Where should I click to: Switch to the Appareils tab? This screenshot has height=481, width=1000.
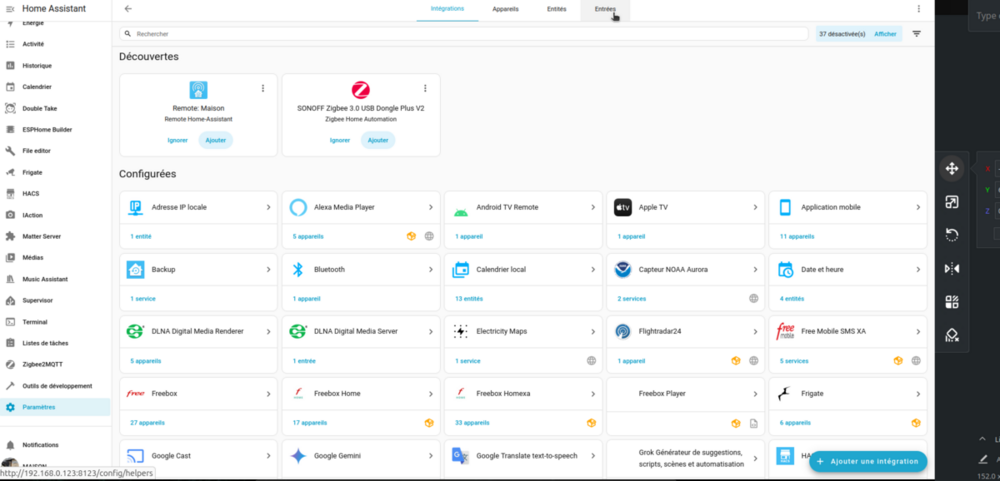point(505,9)
